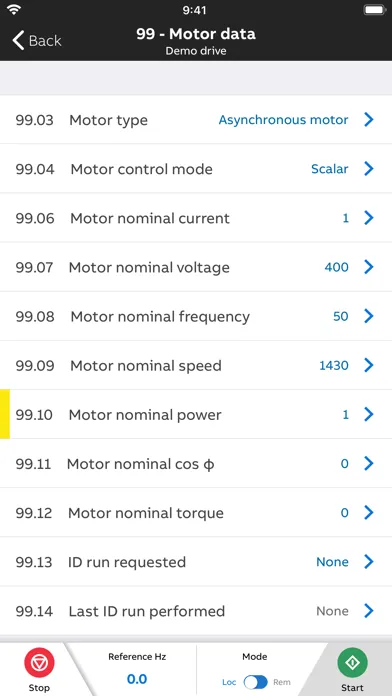Tap the Wi-Fi status icon
This screenshot has width=392, height=696.
[x=15, y=10]
